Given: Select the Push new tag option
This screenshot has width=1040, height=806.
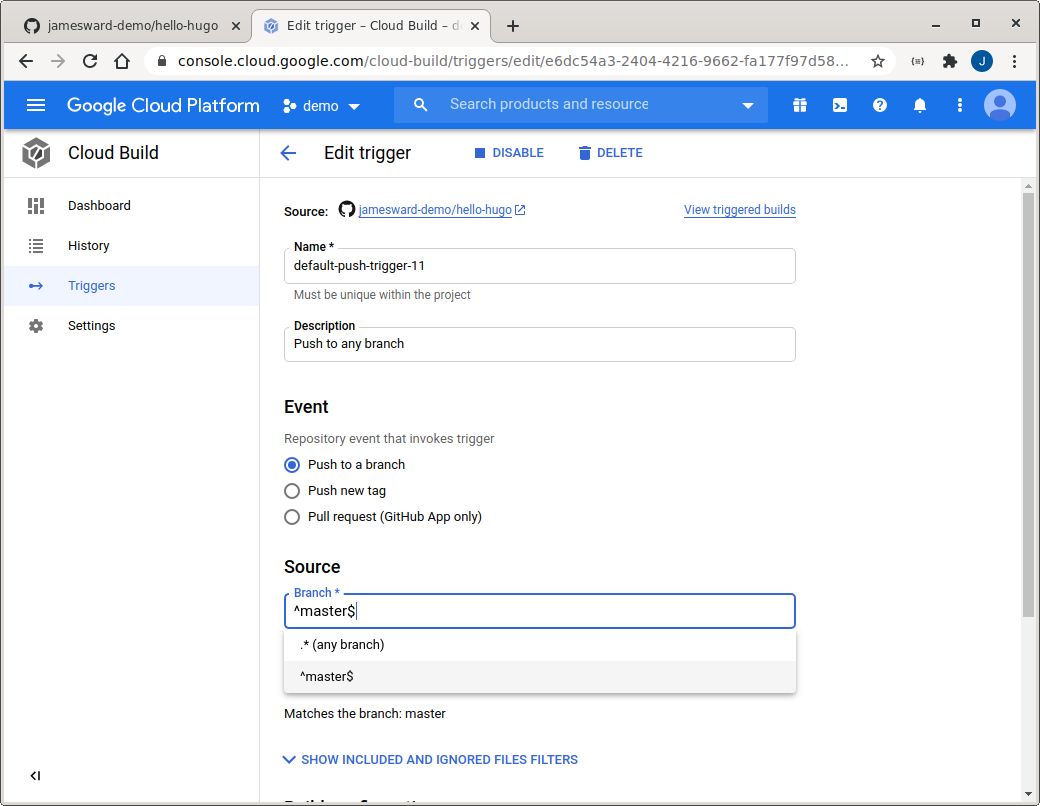Looking at the screenshot, I should 292,491.
